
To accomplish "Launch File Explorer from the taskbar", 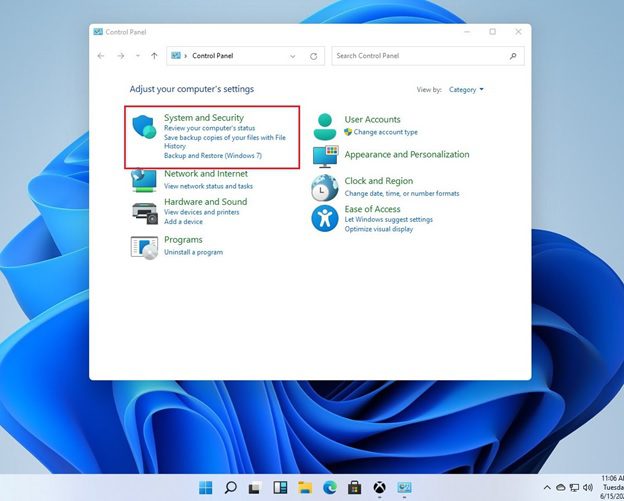I will coord(305,487).
